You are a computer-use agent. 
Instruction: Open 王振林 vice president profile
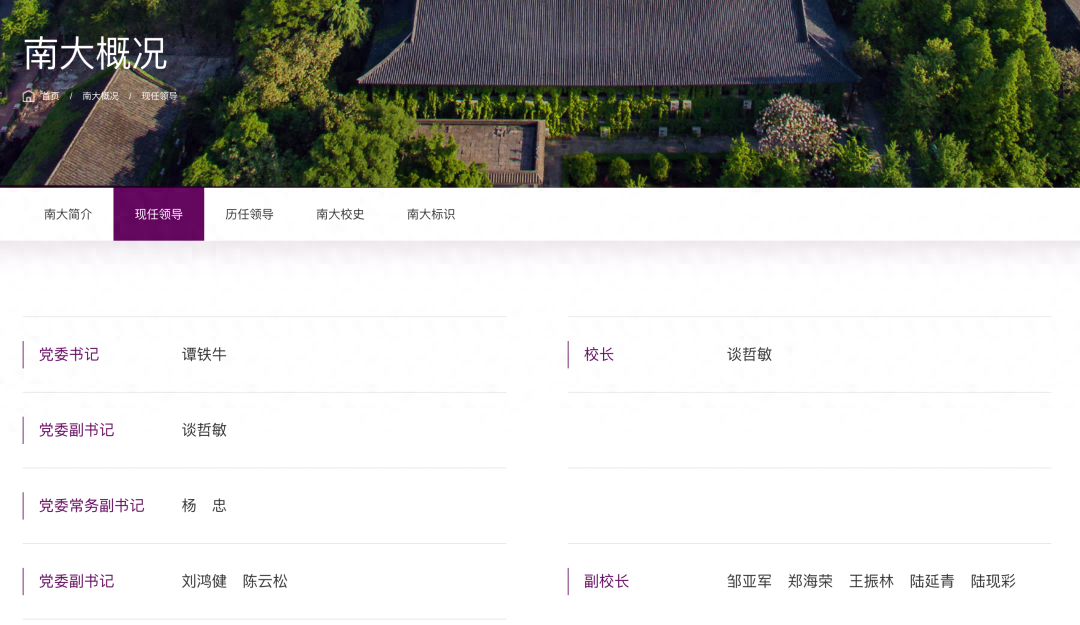pyautogui.click(x=871, y=582)
